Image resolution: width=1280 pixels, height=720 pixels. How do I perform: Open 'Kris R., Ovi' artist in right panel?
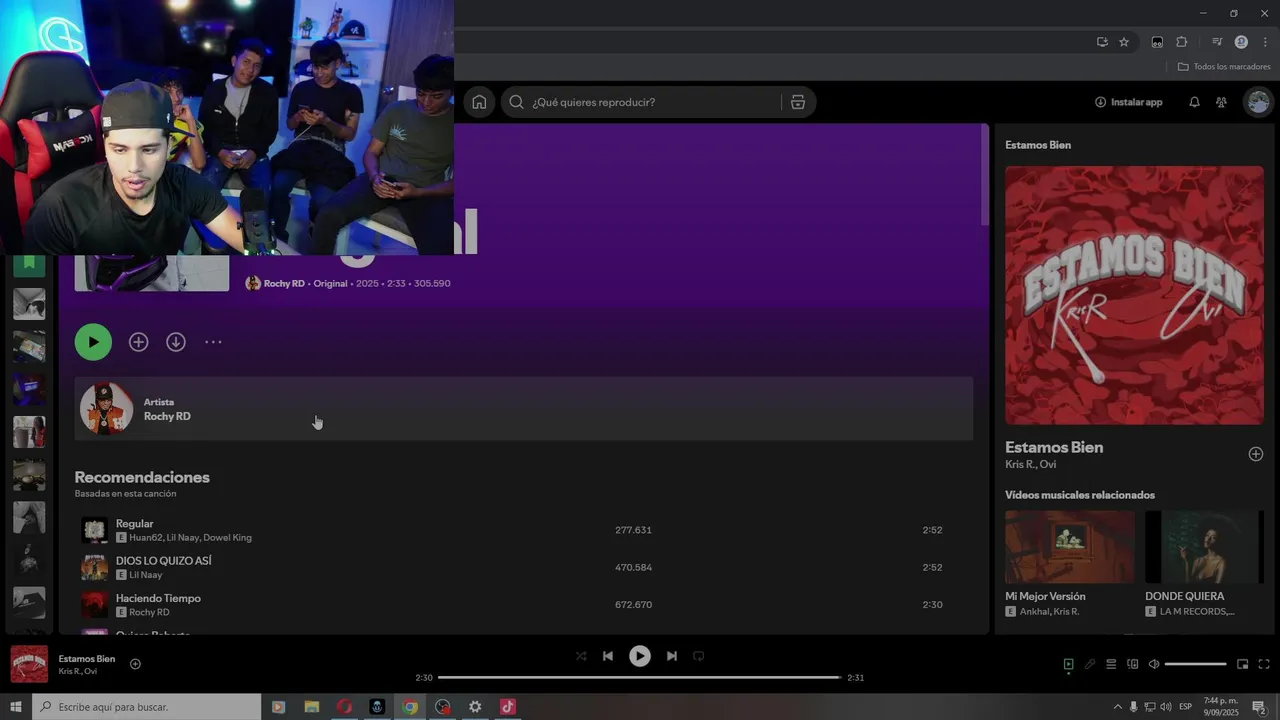[1030, 465]
